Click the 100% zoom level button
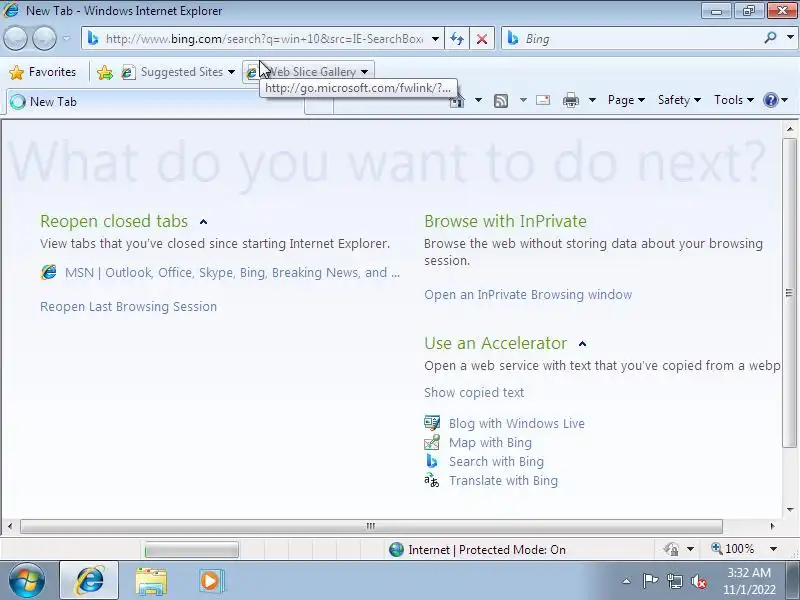Screen dimensions: 800x600 733,549
